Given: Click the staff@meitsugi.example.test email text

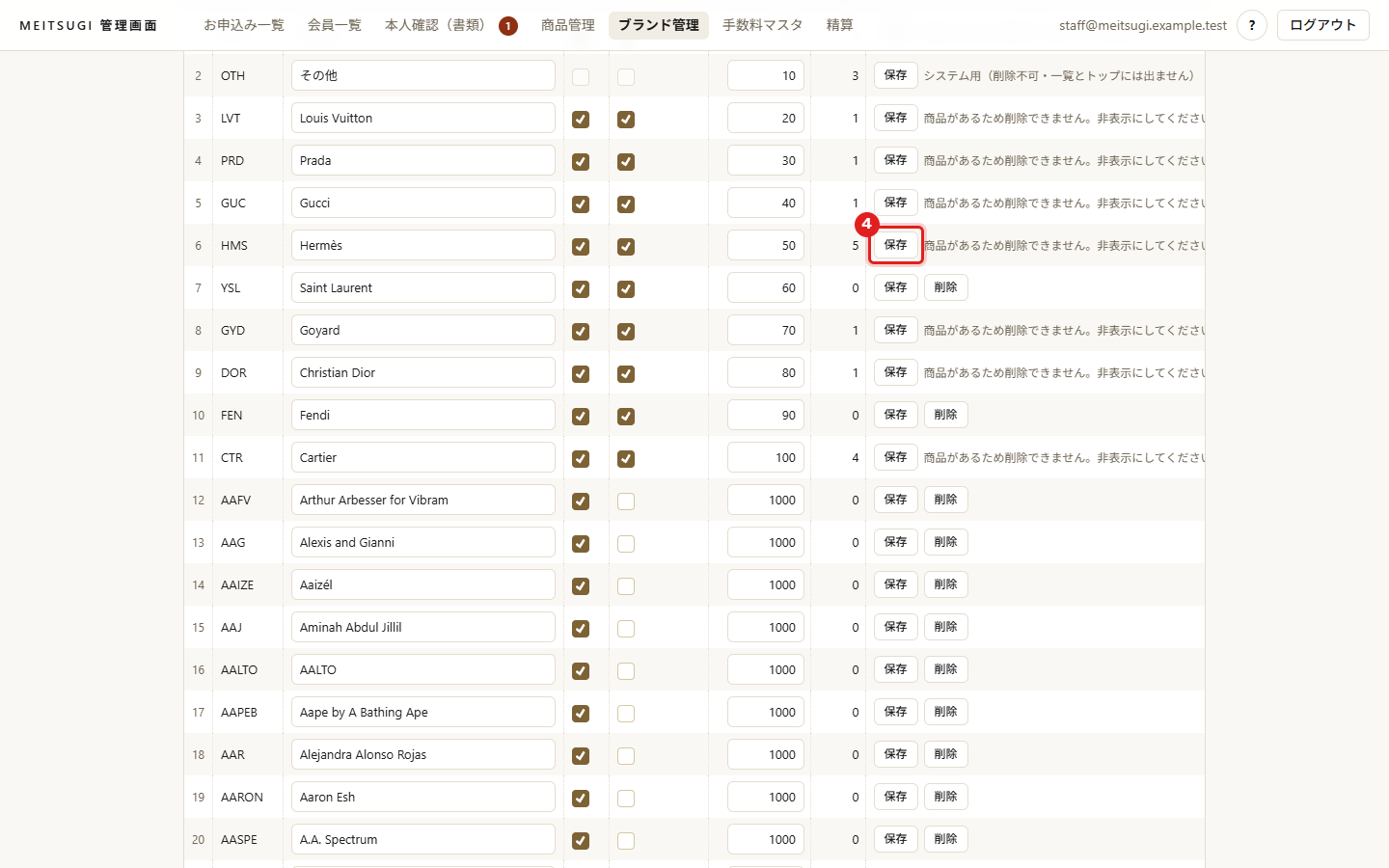Looking at the screenshot, I should [1143, 25].
